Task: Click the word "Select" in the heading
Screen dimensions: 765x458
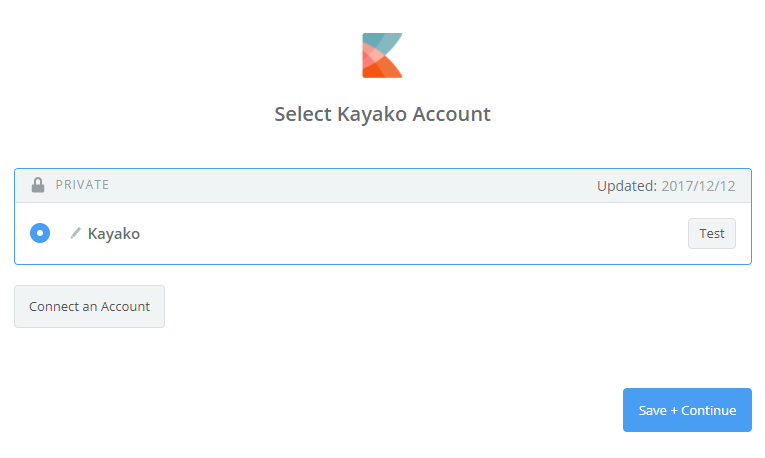Action: 302,114
